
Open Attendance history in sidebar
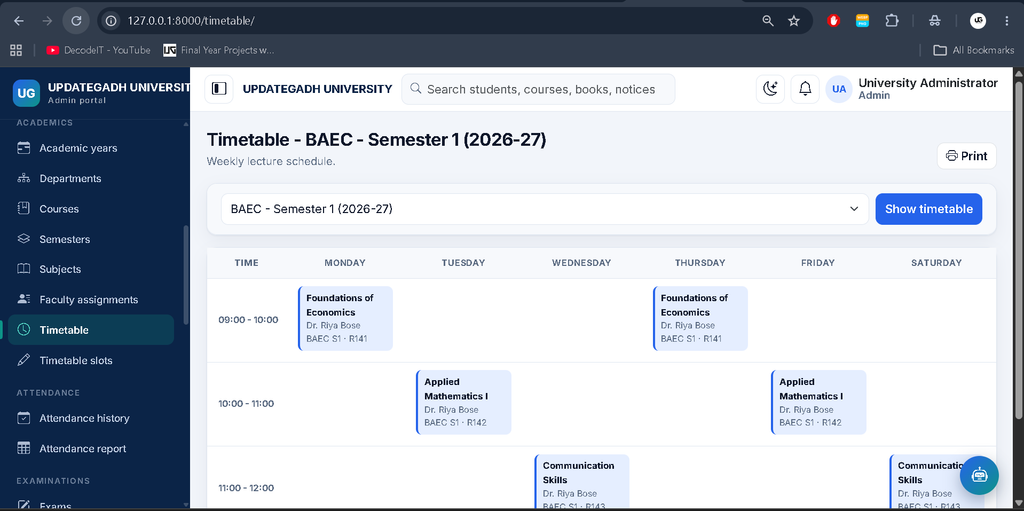(x=91, y=418)
